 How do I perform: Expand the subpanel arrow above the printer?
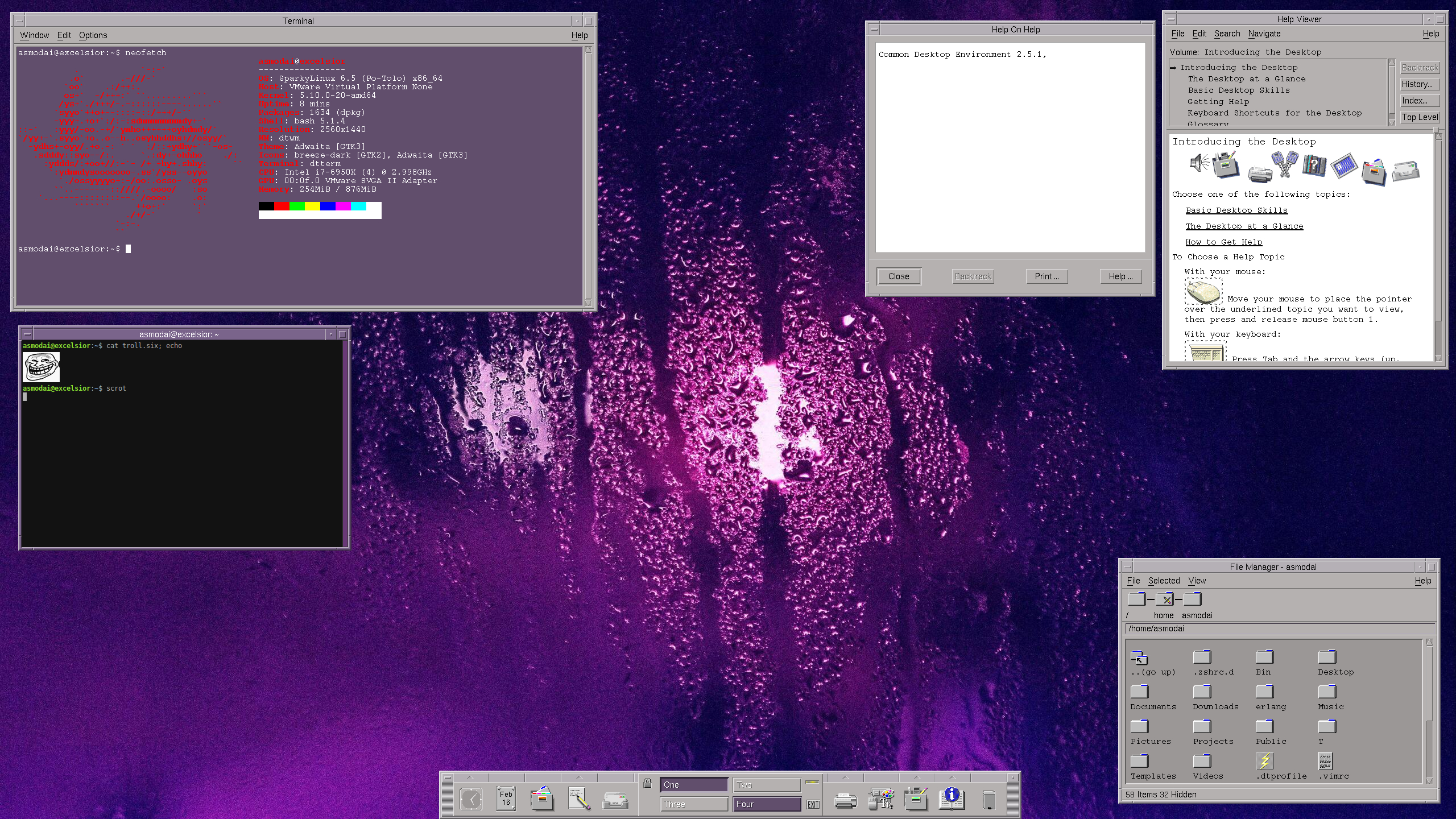[845, 777]
